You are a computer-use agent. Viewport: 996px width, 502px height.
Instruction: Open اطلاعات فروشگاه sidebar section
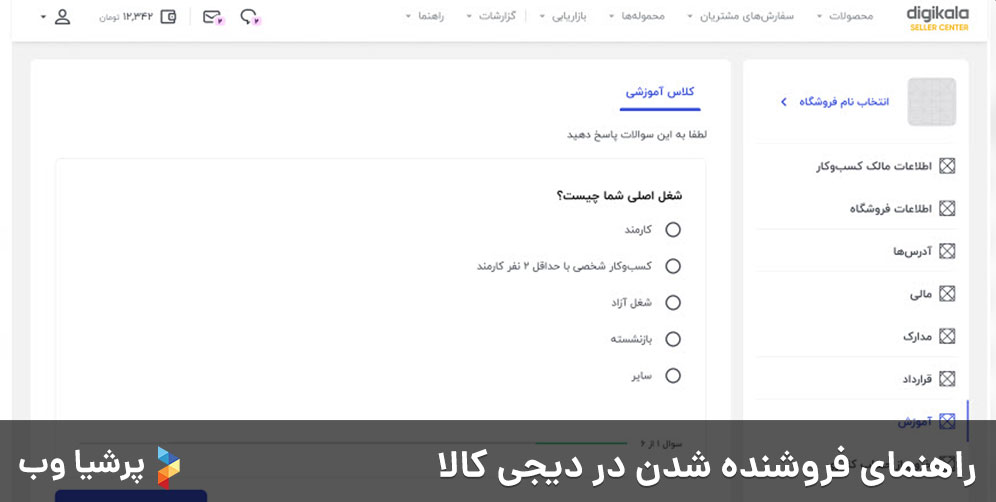[x=891, y=208]
